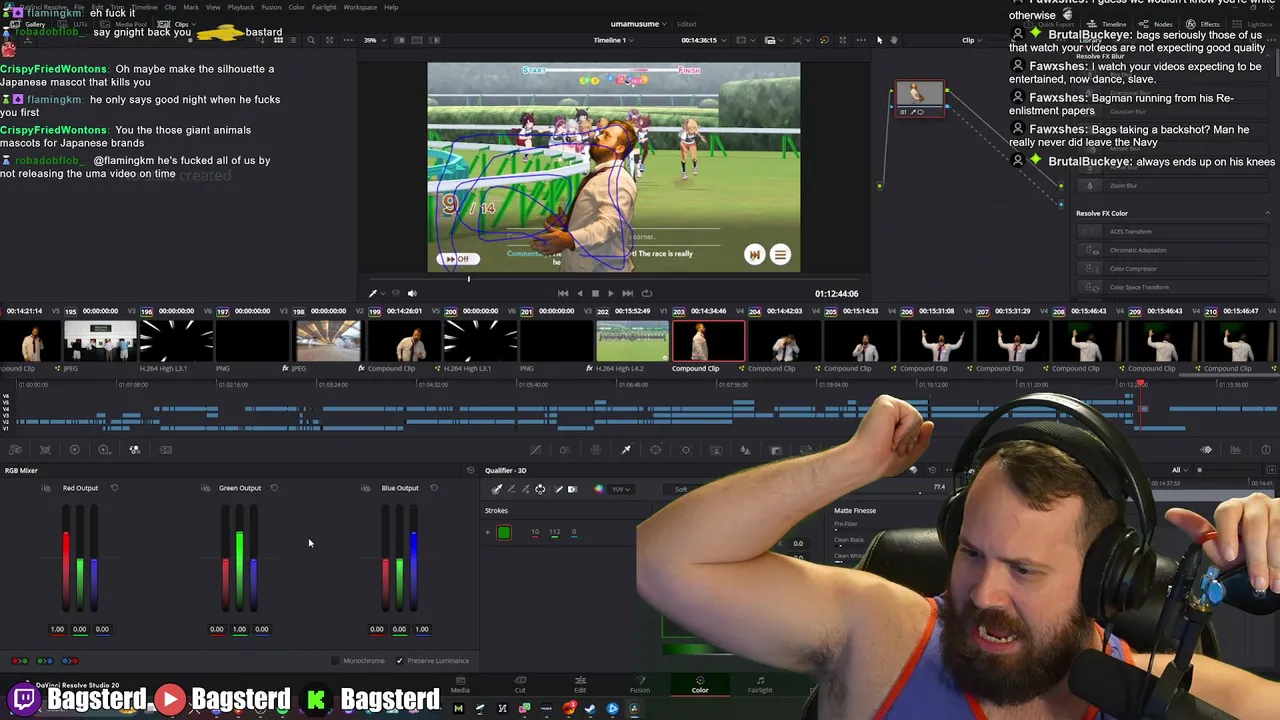Open the Tracker palette
The width and height of the screenshot is (1280, 720).
(686, 450)
